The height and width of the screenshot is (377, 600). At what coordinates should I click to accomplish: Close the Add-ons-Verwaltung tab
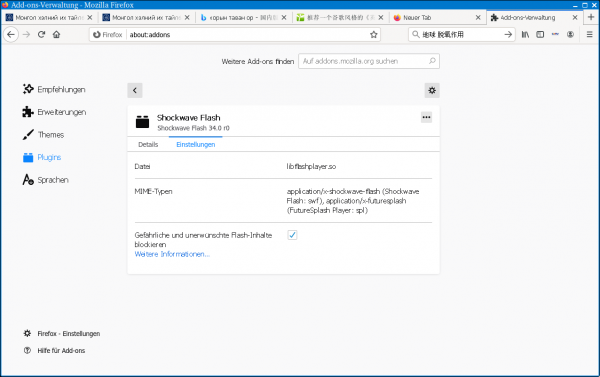(575, 18)
